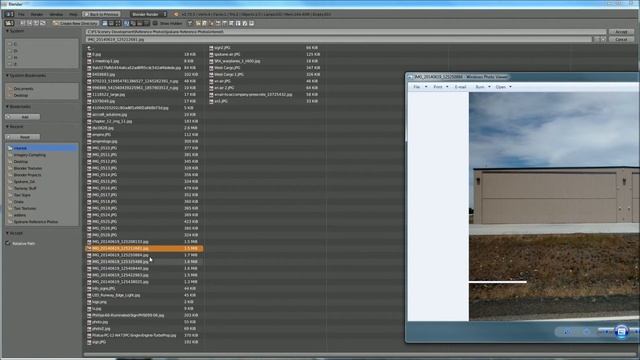Select the file LED_Runway_Edge_Light.jpg

point(116,295)
